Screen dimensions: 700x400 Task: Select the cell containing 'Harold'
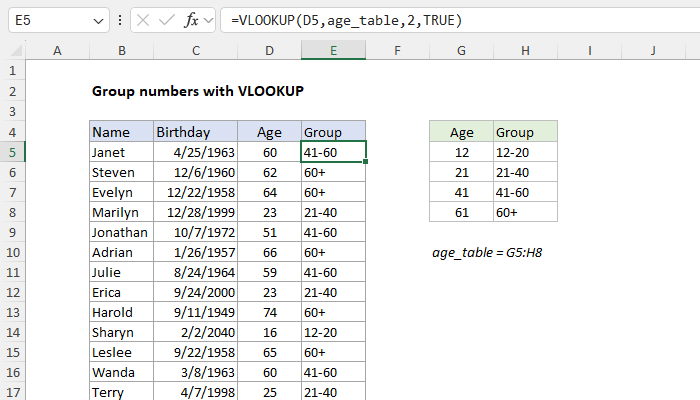(121, 312)
